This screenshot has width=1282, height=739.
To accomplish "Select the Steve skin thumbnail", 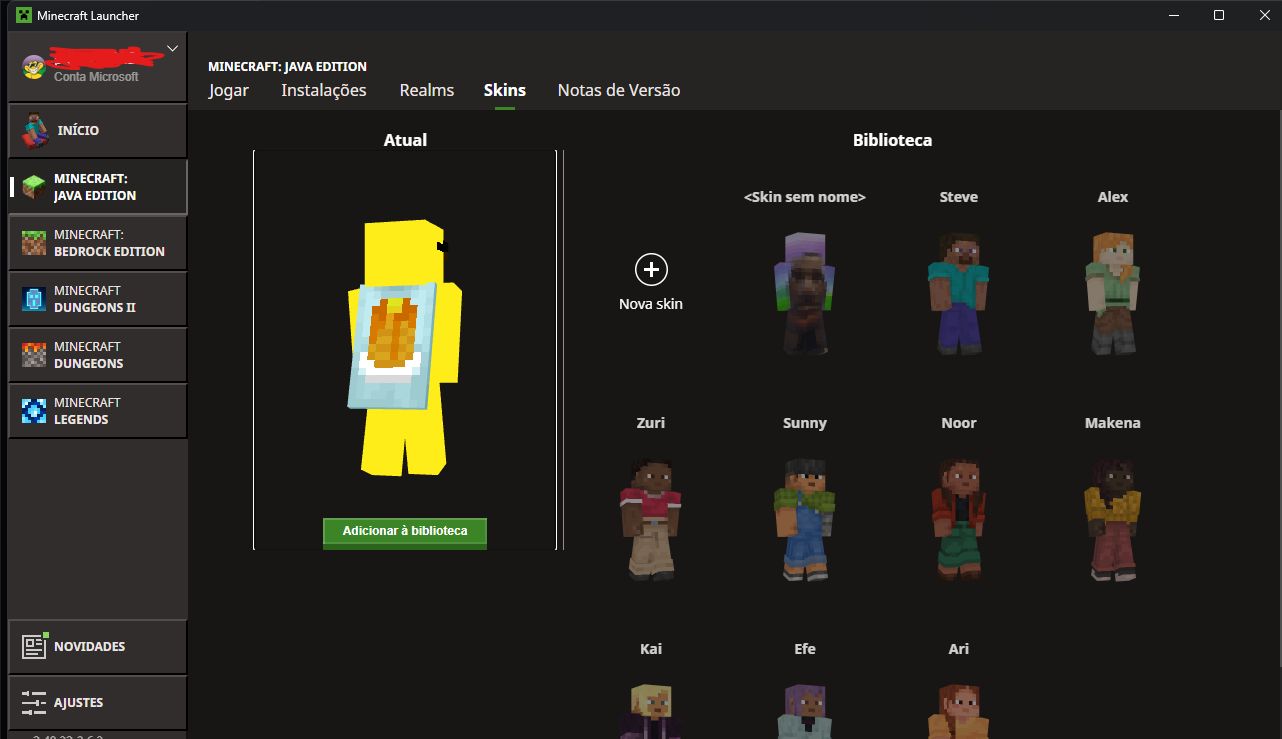I will [x=959, y=292].
